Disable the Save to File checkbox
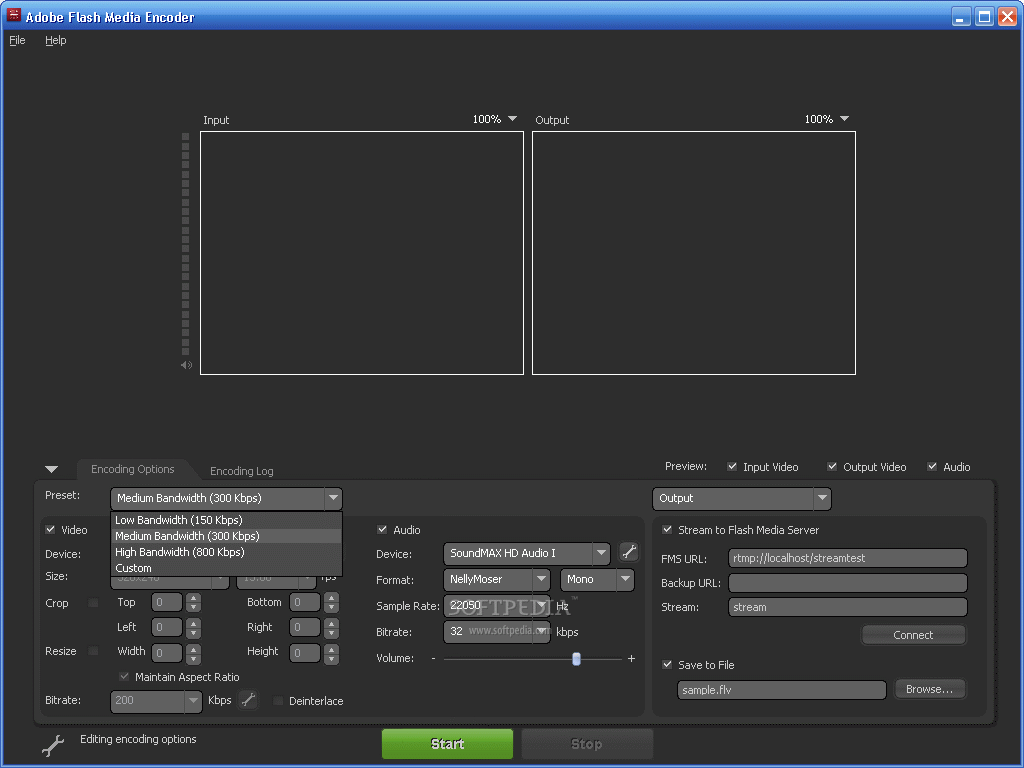 (668, 665)
